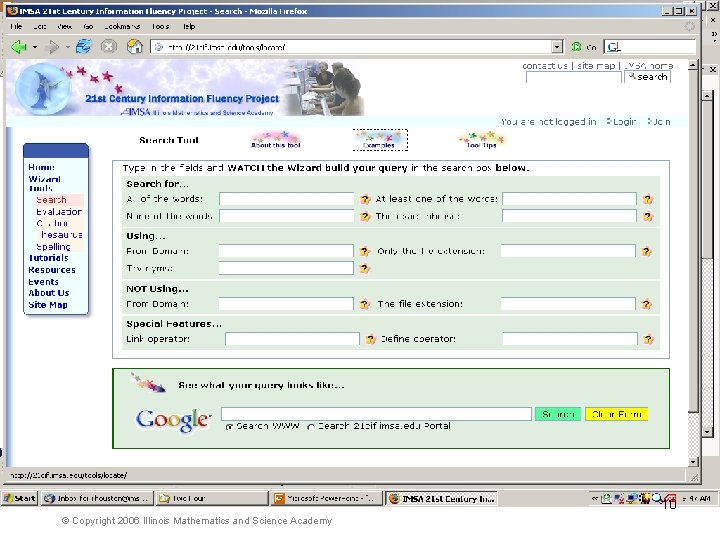
Task: Click the Stop loading icon
Action: point(108,46)
